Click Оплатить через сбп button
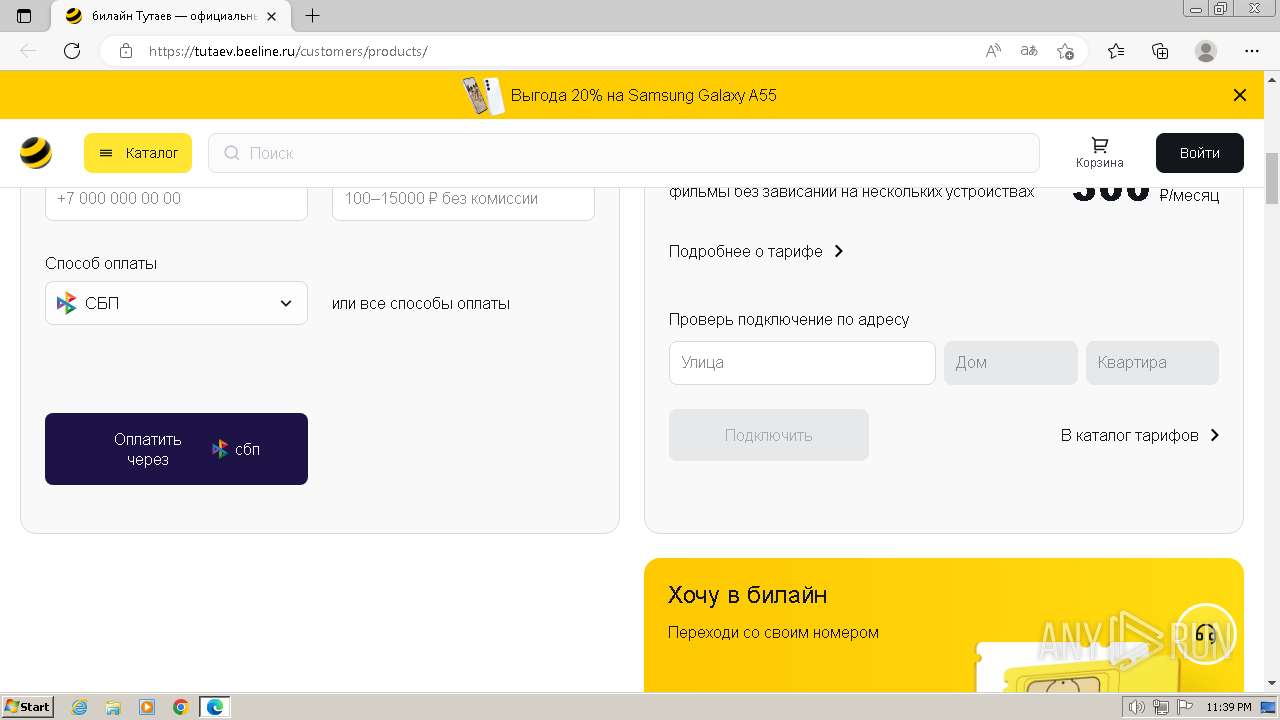The height and width of the screenshot is (720, 1280). (x=176, y=449)
